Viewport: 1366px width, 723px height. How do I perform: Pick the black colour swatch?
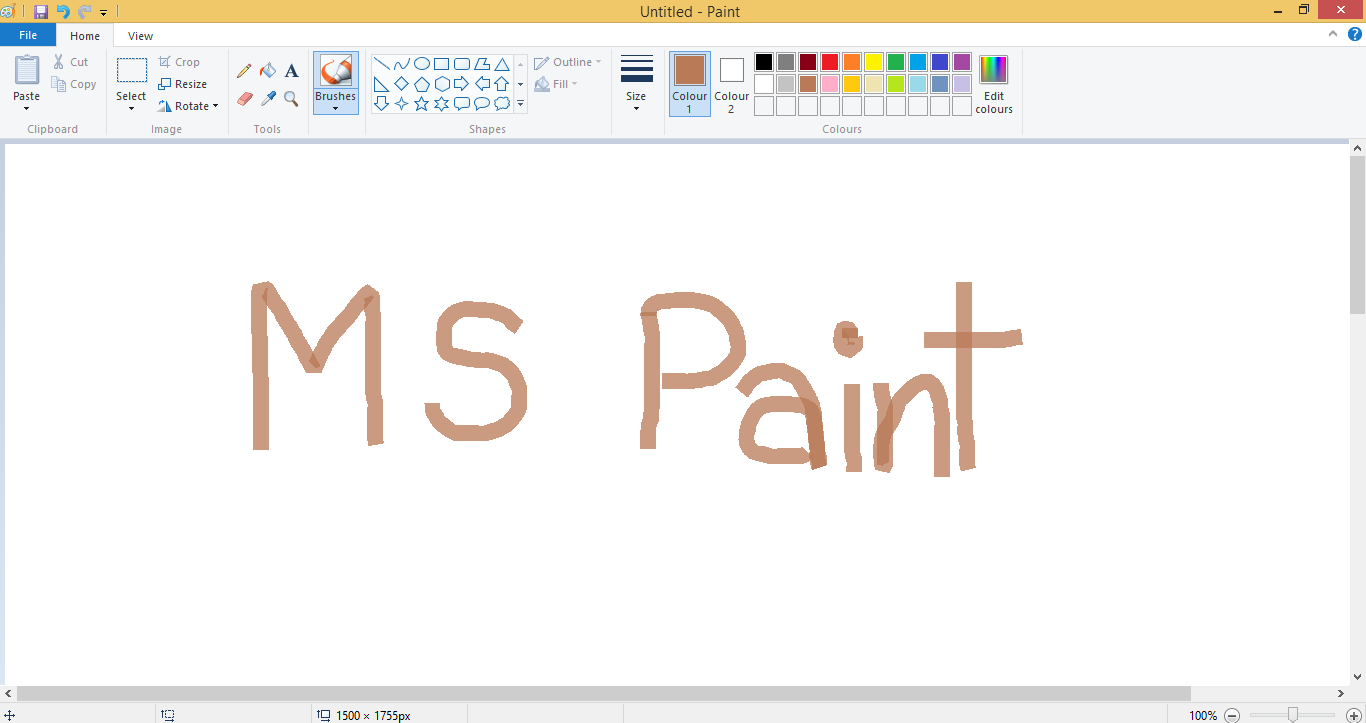(x=764, y=62)
